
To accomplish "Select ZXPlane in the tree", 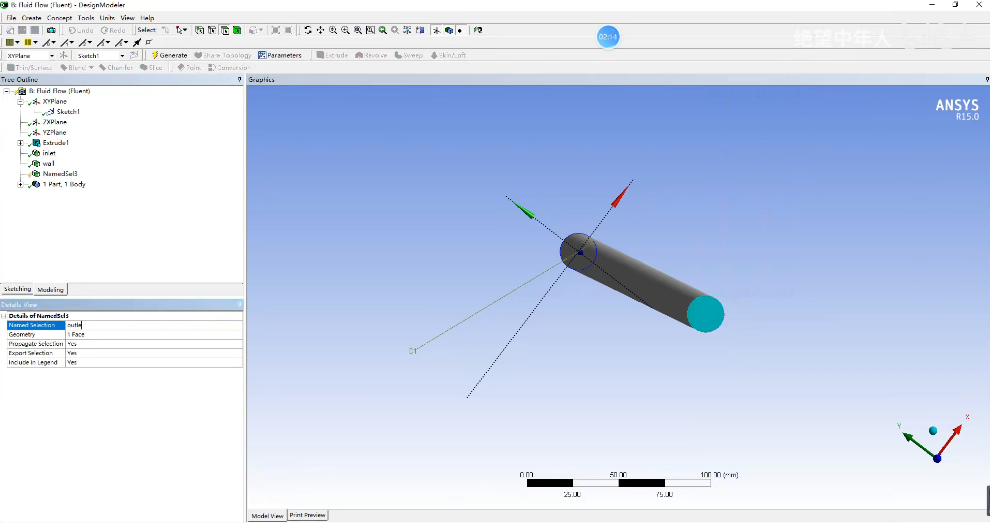I will click(x=54, y=122).
